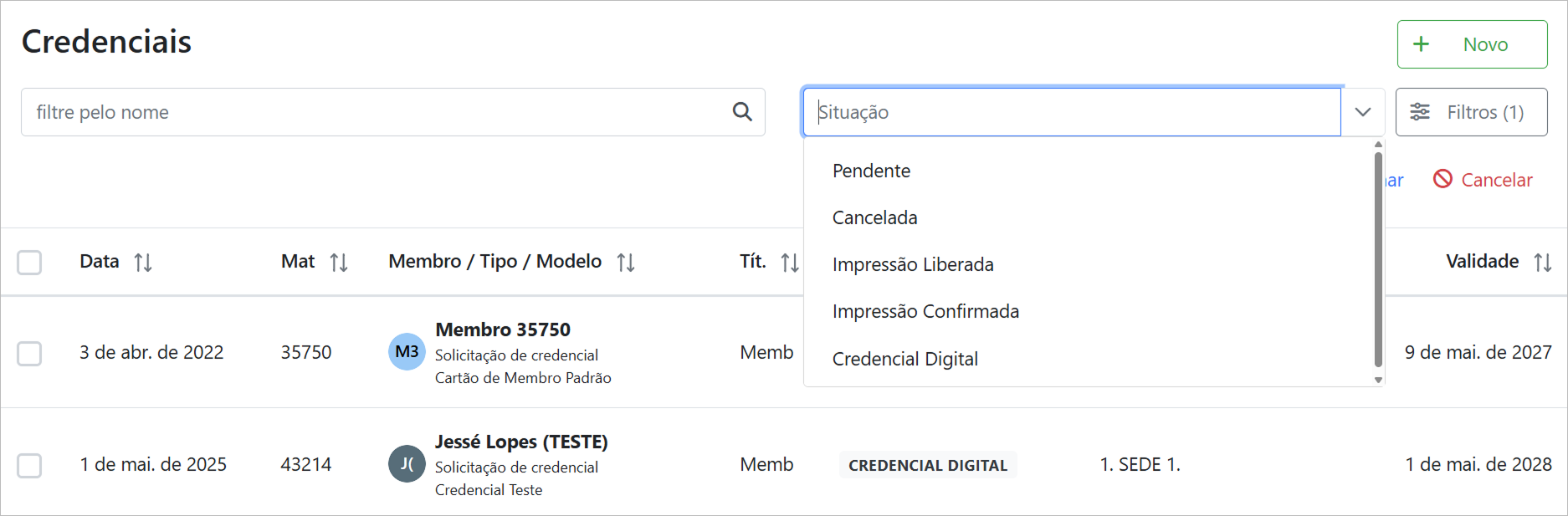This screenshot has height=516, width=1568.
Task: Check the Membro 35750 row checkbox
Action: [x=29, y=353]
